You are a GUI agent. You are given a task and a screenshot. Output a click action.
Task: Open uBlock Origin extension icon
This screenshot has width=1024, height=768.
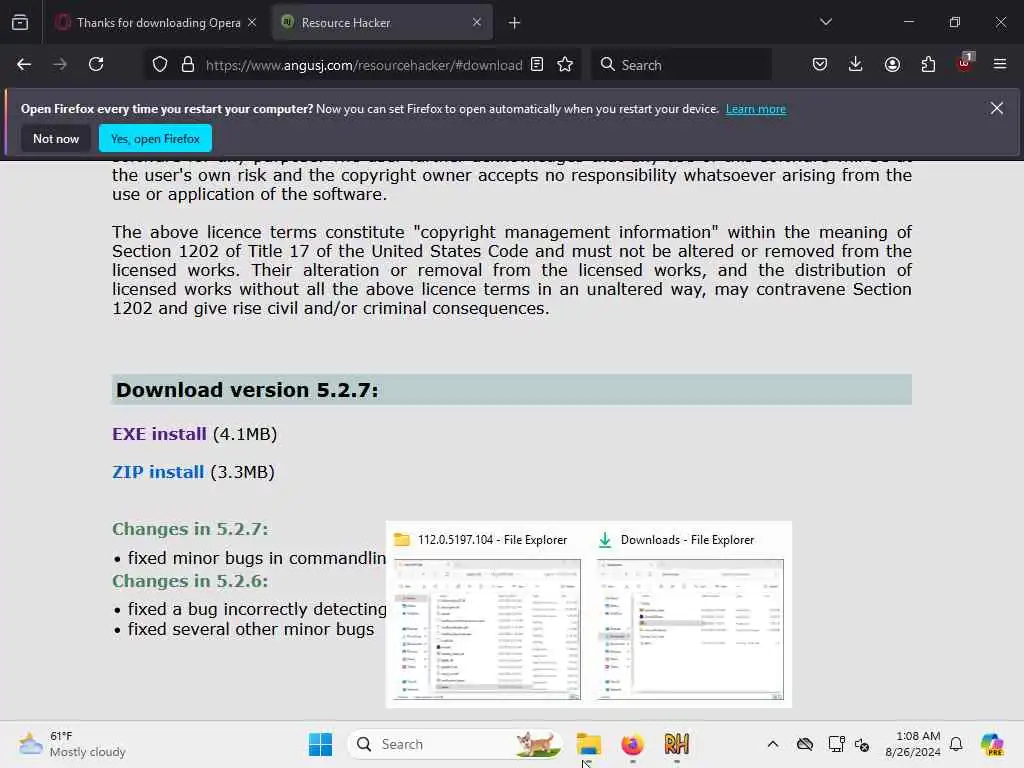(x=965, y=63)
